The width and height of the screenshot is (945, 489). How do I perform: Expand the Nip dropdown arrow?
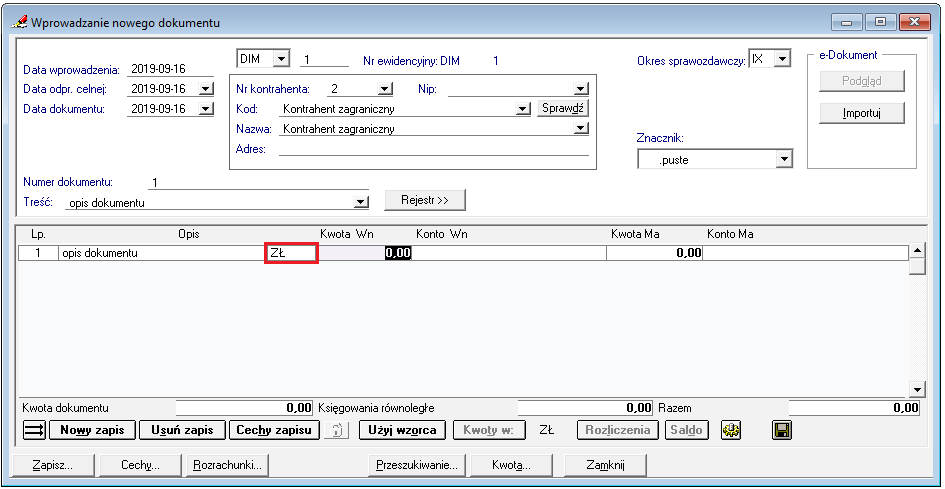point(581,89)
